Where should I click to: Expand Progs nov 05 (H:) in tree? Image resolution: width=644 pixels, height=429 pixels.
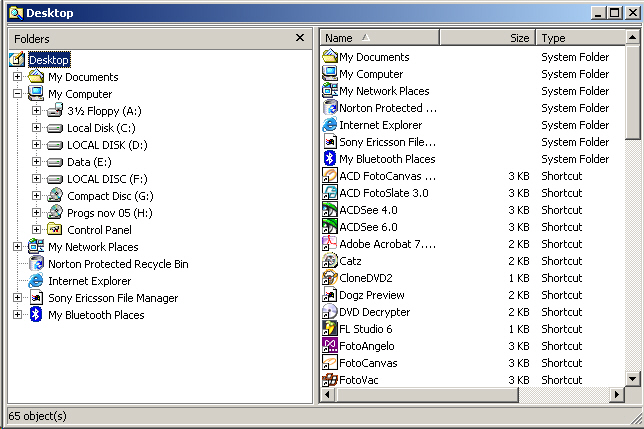[x=36, y=213]
